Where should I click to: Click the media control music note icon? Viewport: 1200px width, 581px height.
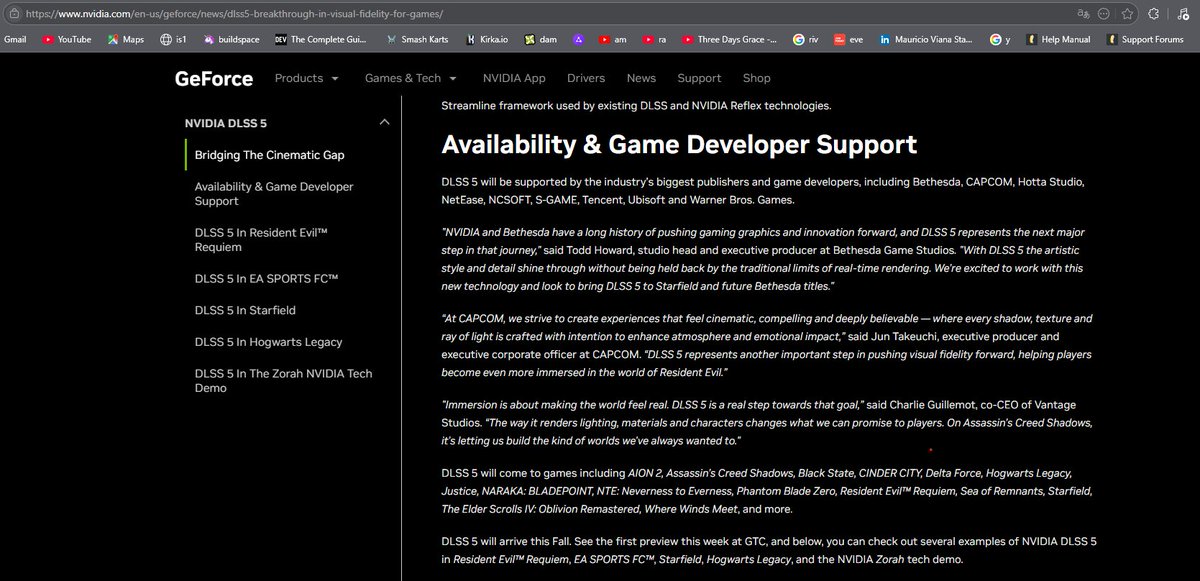pyautogui.click(x=1184, y=15)
